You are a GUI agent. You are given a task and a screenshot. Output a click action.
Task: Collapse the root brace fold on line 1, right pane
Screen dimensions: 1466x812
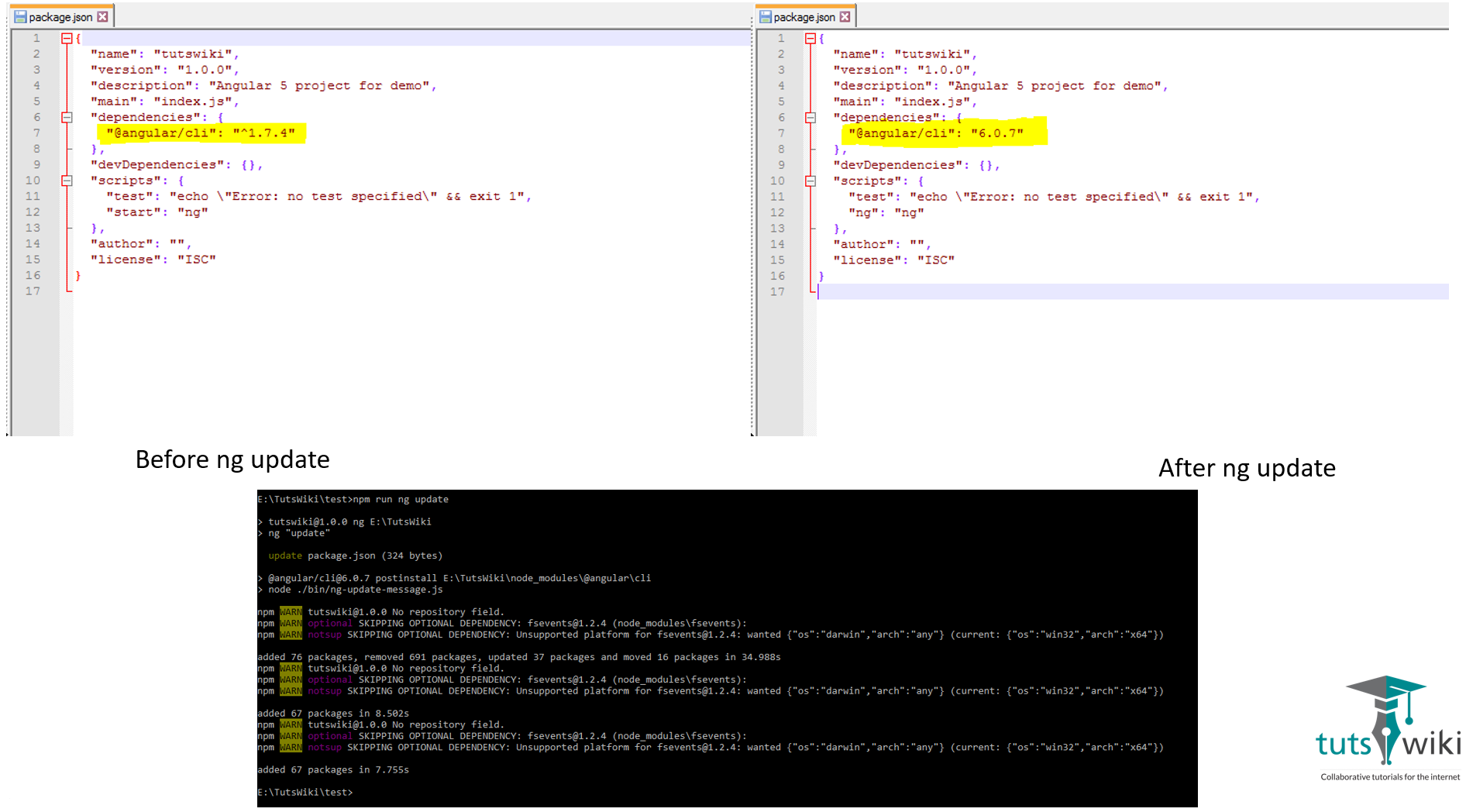pyautogui.click(x=810, y=39)
